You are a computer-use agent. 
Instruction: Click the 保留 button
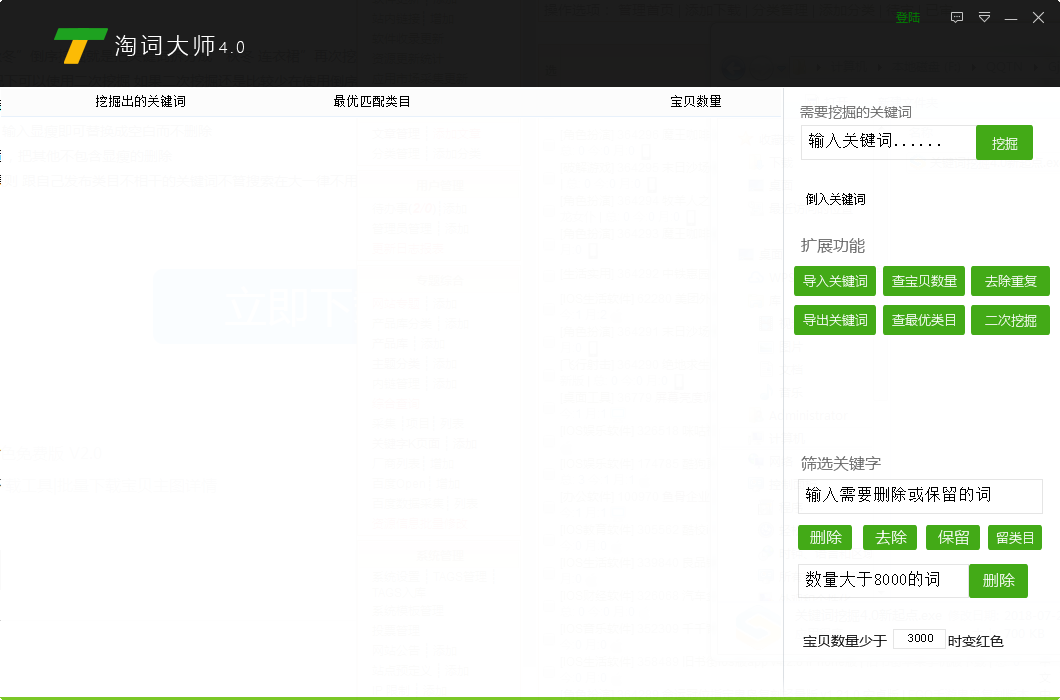953,538
